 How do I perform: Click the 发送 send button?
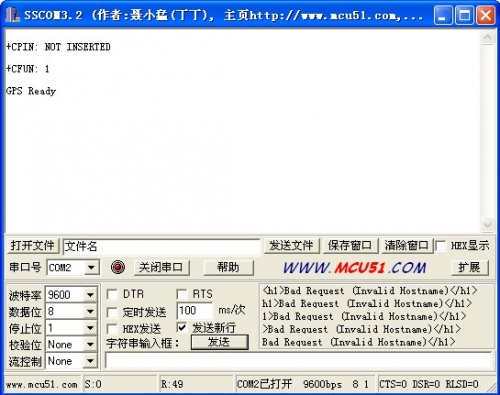coord(219,342)
